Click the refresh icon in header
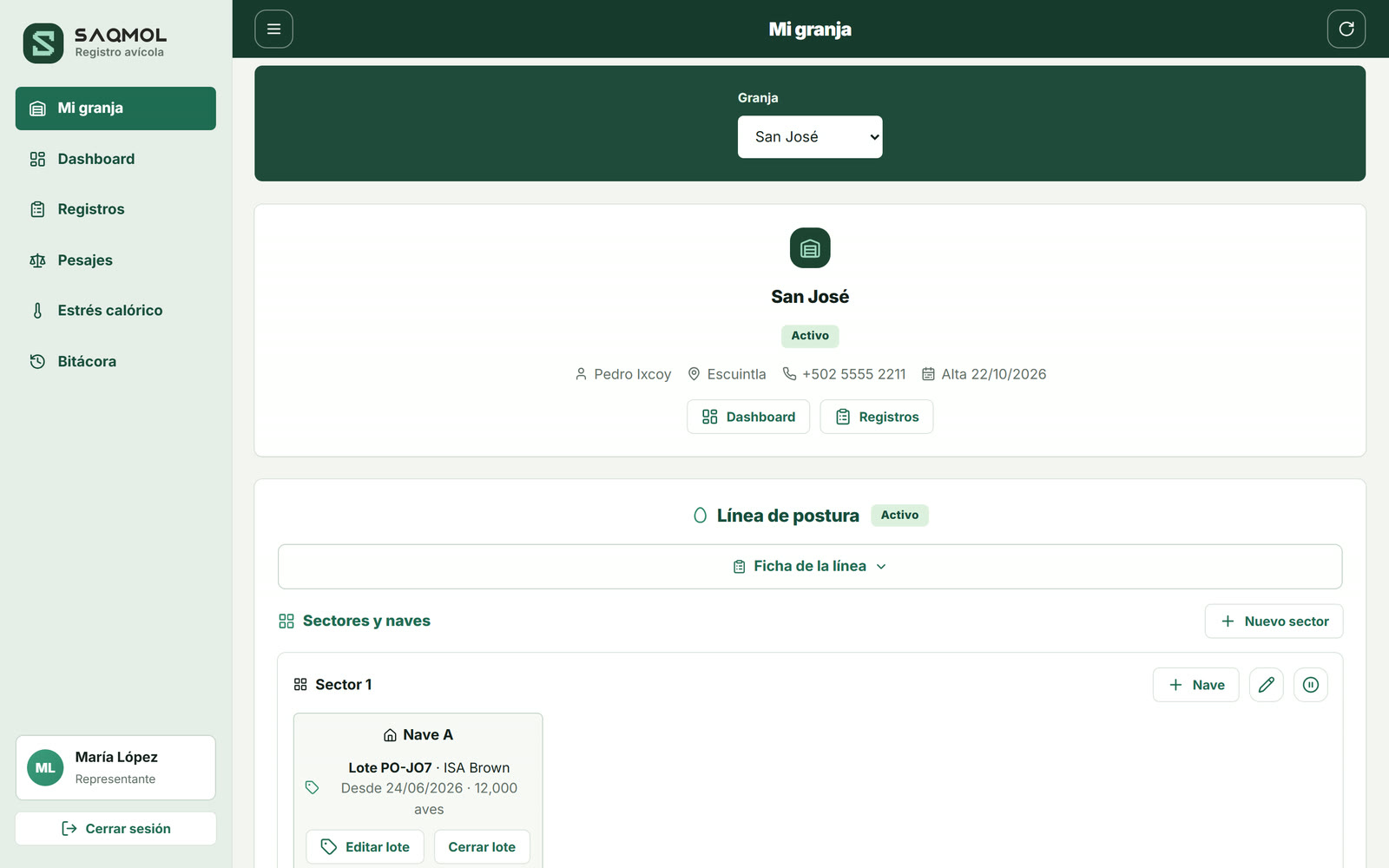This screenshot has width=1389, height=868. pyautogui.click(x=1346, y=29)
